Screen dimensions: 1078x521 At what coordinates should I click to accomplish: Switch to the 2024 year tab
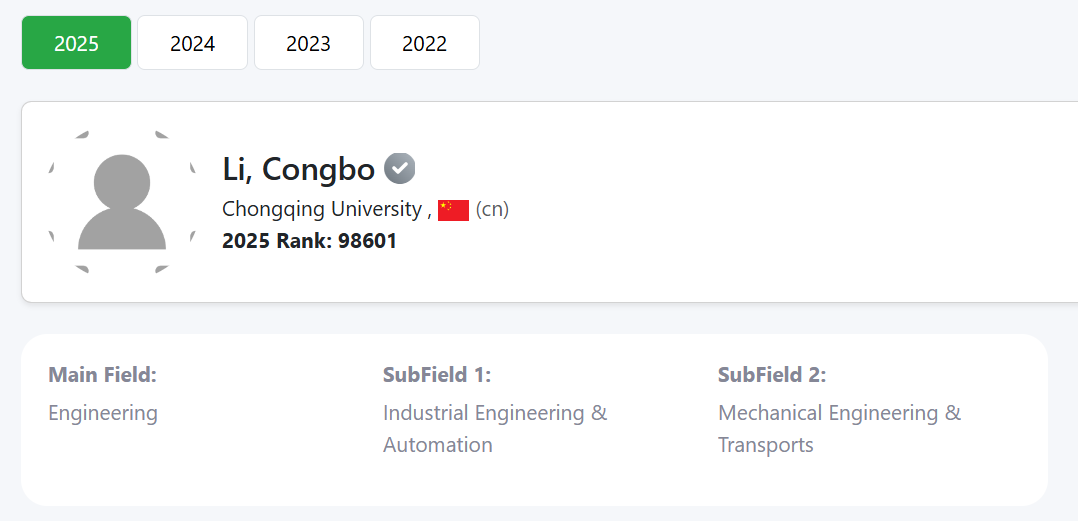(192, 43)
